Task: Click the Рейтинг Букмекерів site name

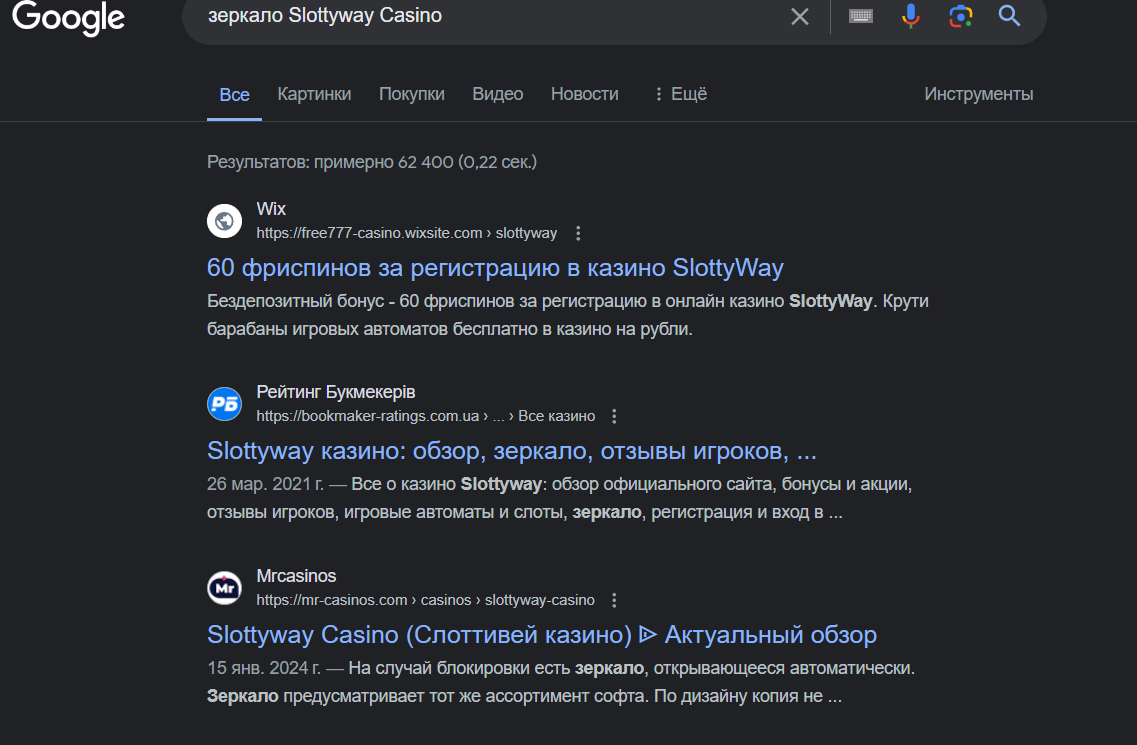Action: tap(336, 392)
